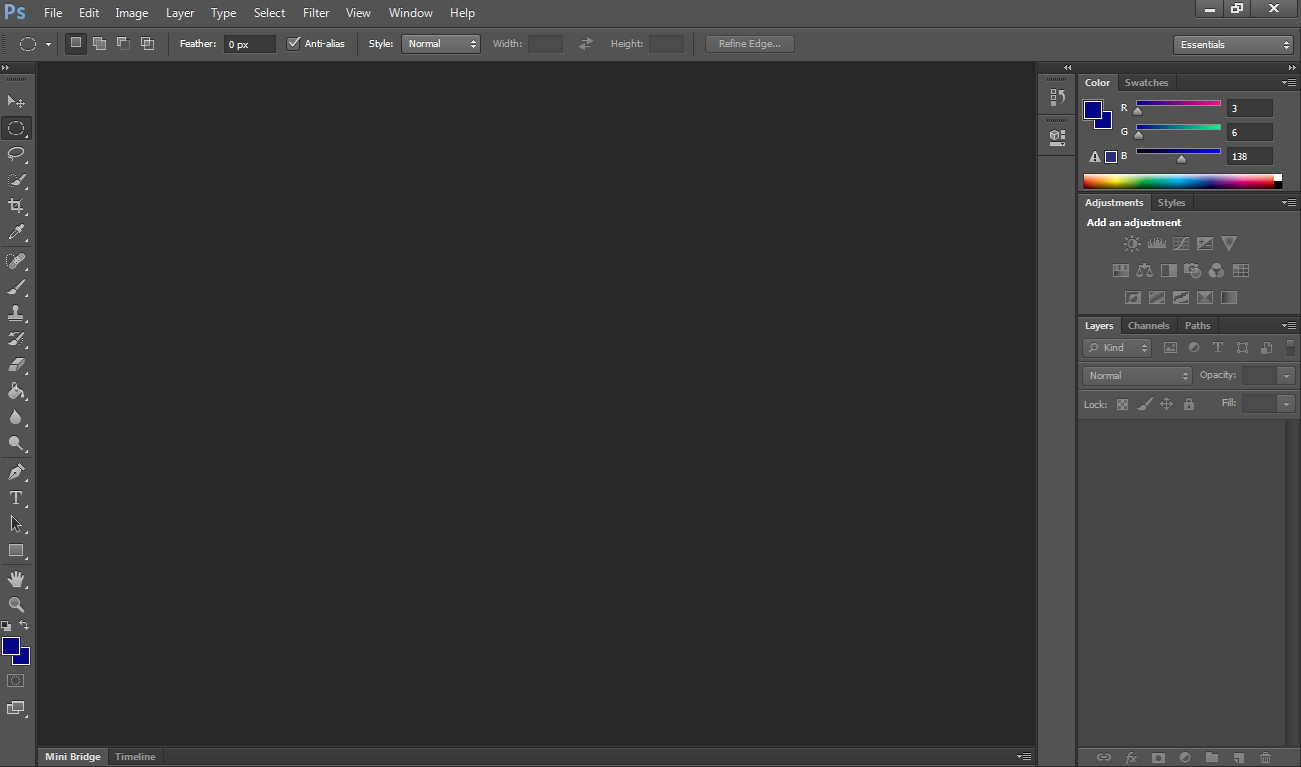
Task: Open the Essentials workspace switcher
Action: coord(1233,44)
